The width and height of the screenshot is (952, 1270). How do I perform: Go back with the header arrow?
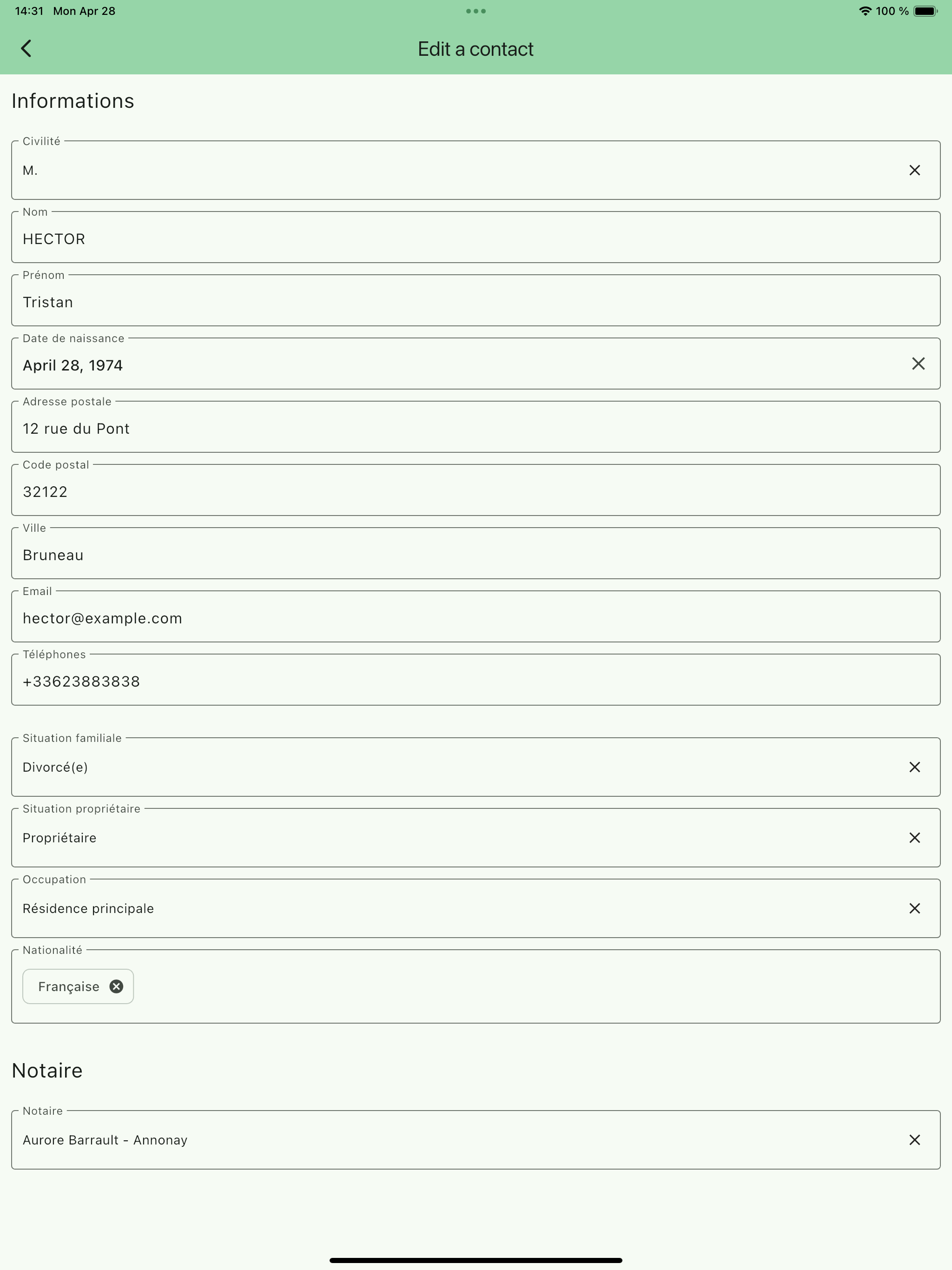26,49
